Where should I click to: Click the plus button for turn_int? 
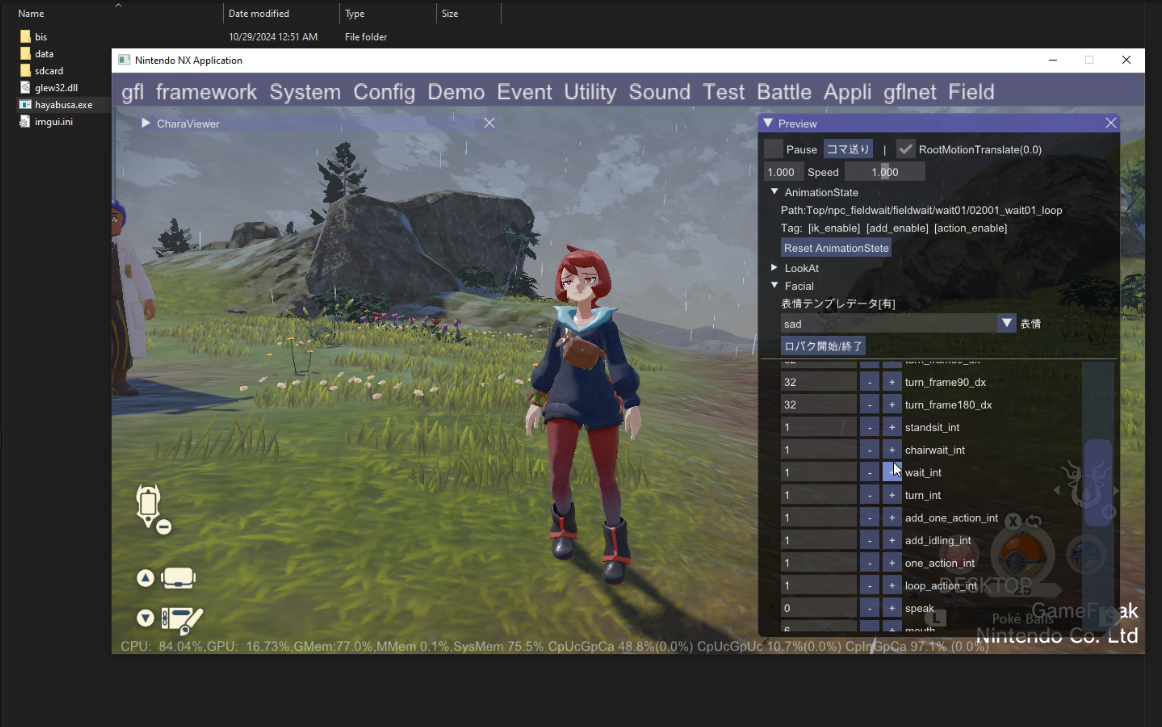tap(892, 495)
